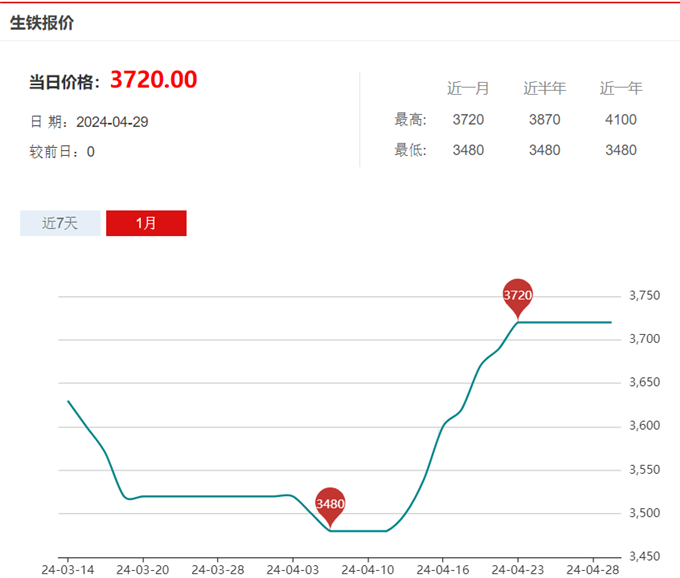Viewport: 680px width, 578px height.
Task: Click the 3,750 y-axis label
Action: 644,296
